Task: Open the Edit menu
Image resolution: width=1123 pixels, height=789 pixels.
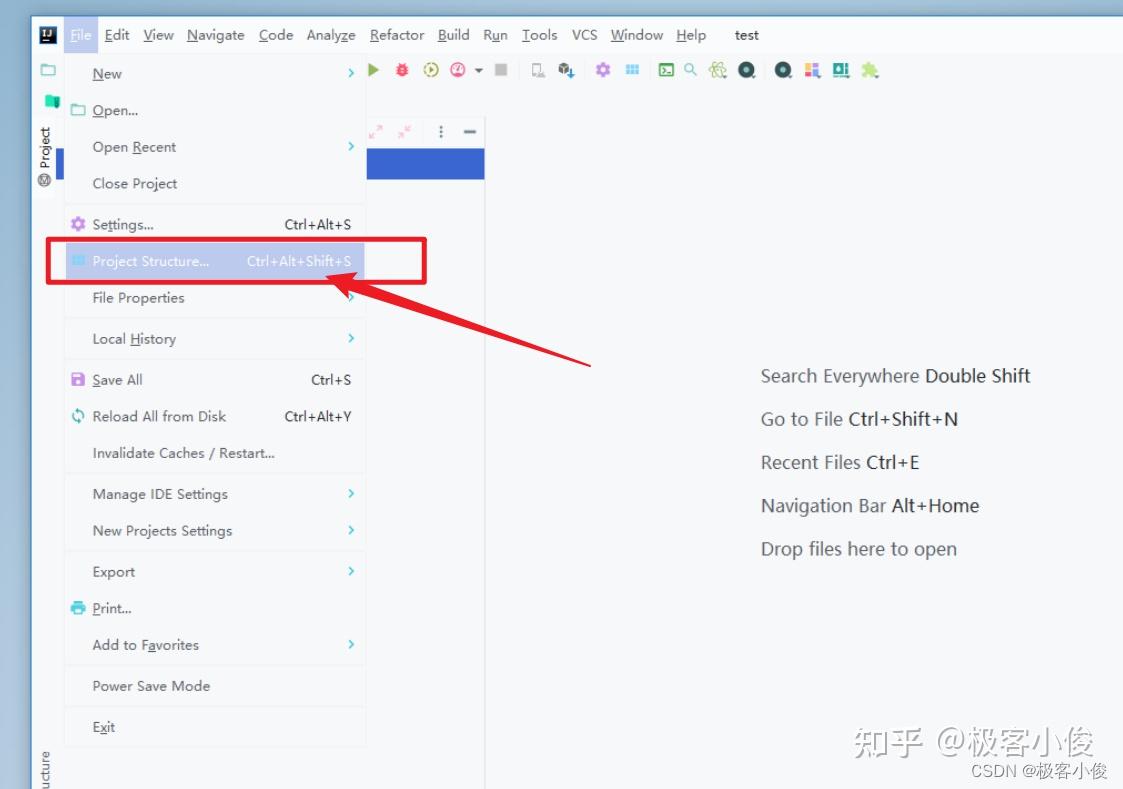Action: (117, 34)
